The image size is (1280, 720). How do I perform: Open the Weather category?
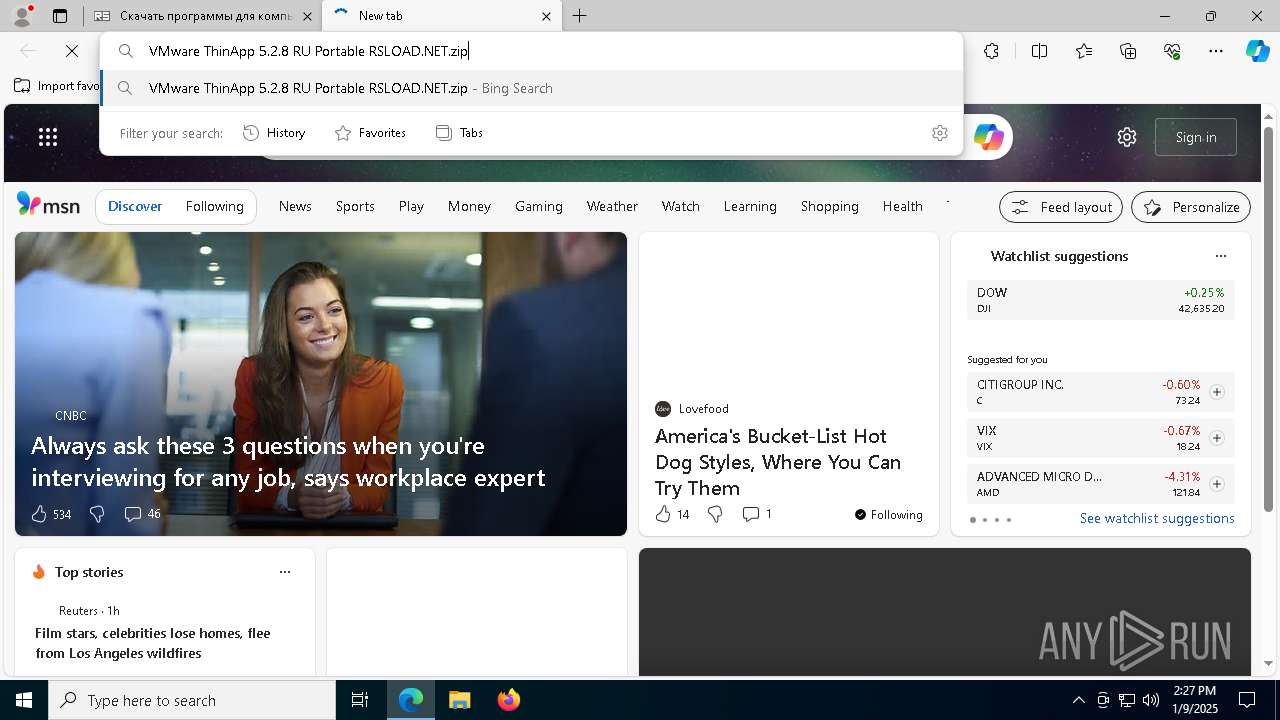612,206
